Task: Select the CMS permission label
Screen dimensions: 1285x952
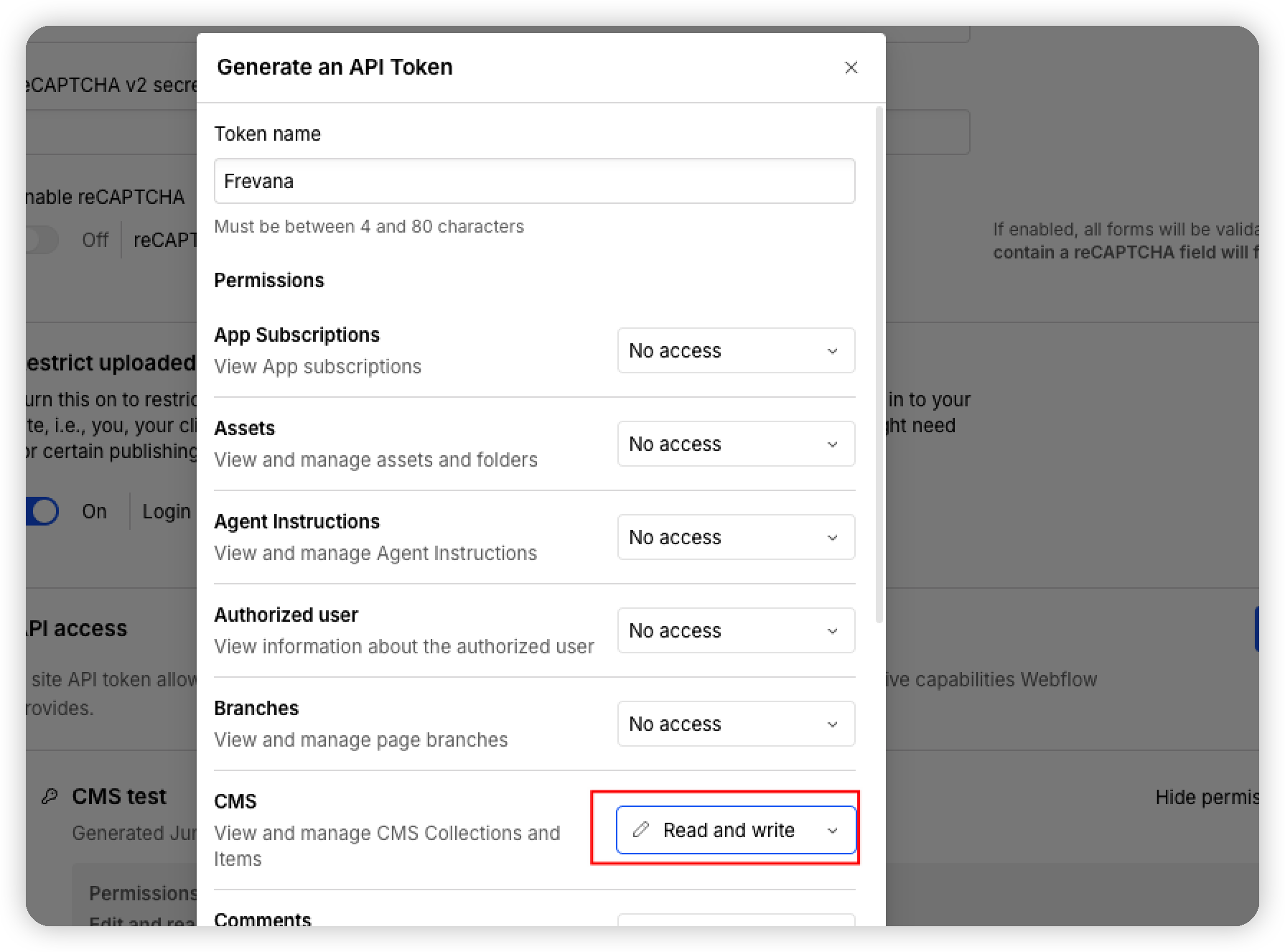Action: (235, 801)
